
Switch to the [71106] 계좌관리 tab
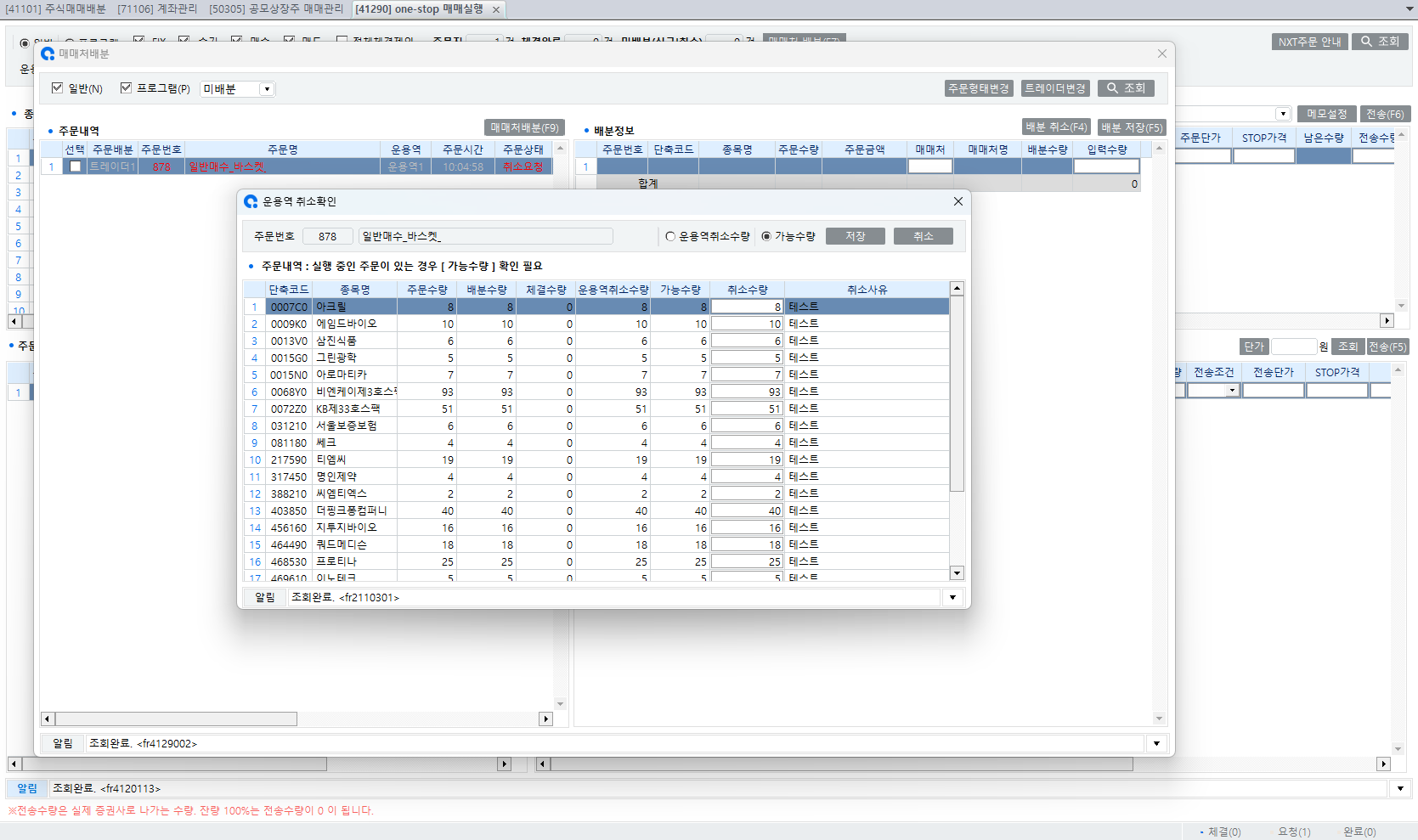(157, 8)
